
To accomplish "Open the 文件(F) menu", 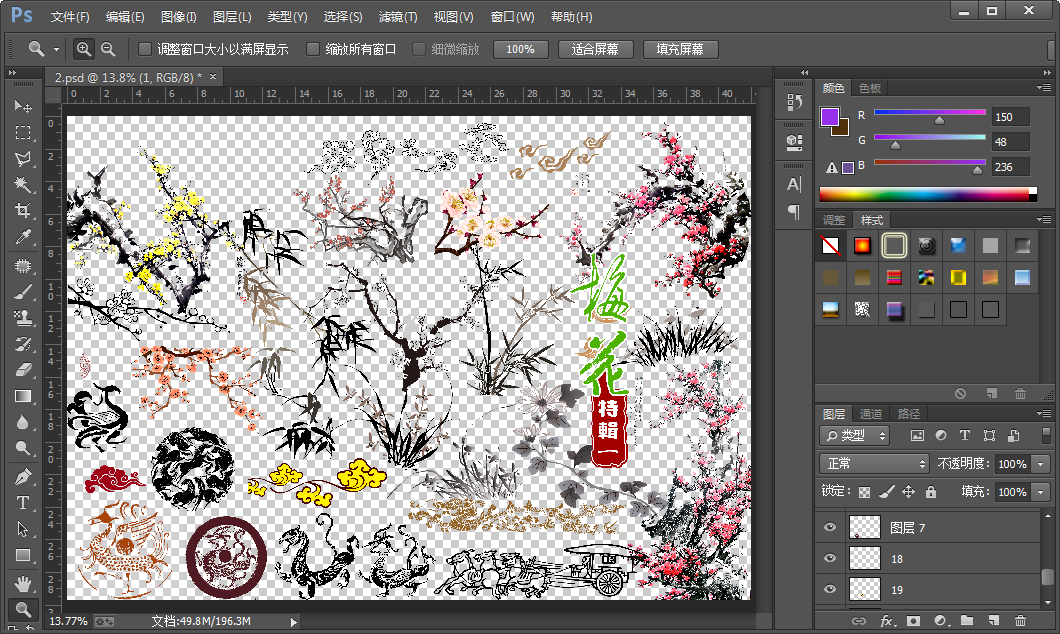I will pyautogui.click(x=70, y=16).
